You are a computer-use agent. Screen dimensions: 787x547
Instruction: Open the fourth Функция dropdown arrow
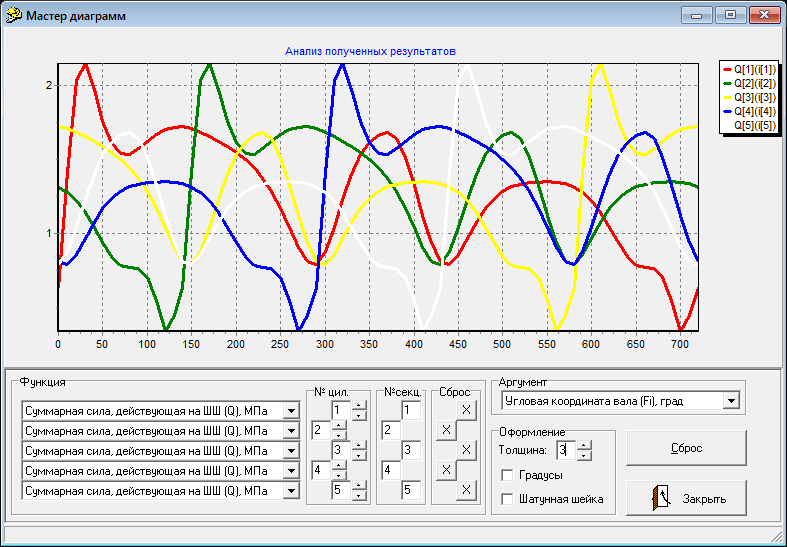click(x=291, y=471)
